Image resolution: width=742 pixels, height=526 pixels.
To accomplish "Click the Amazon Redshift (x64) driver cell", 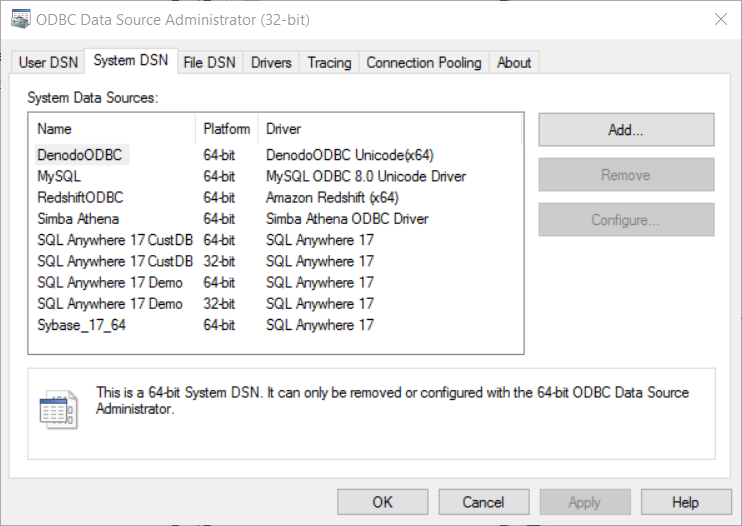I will tap(332, 198).
